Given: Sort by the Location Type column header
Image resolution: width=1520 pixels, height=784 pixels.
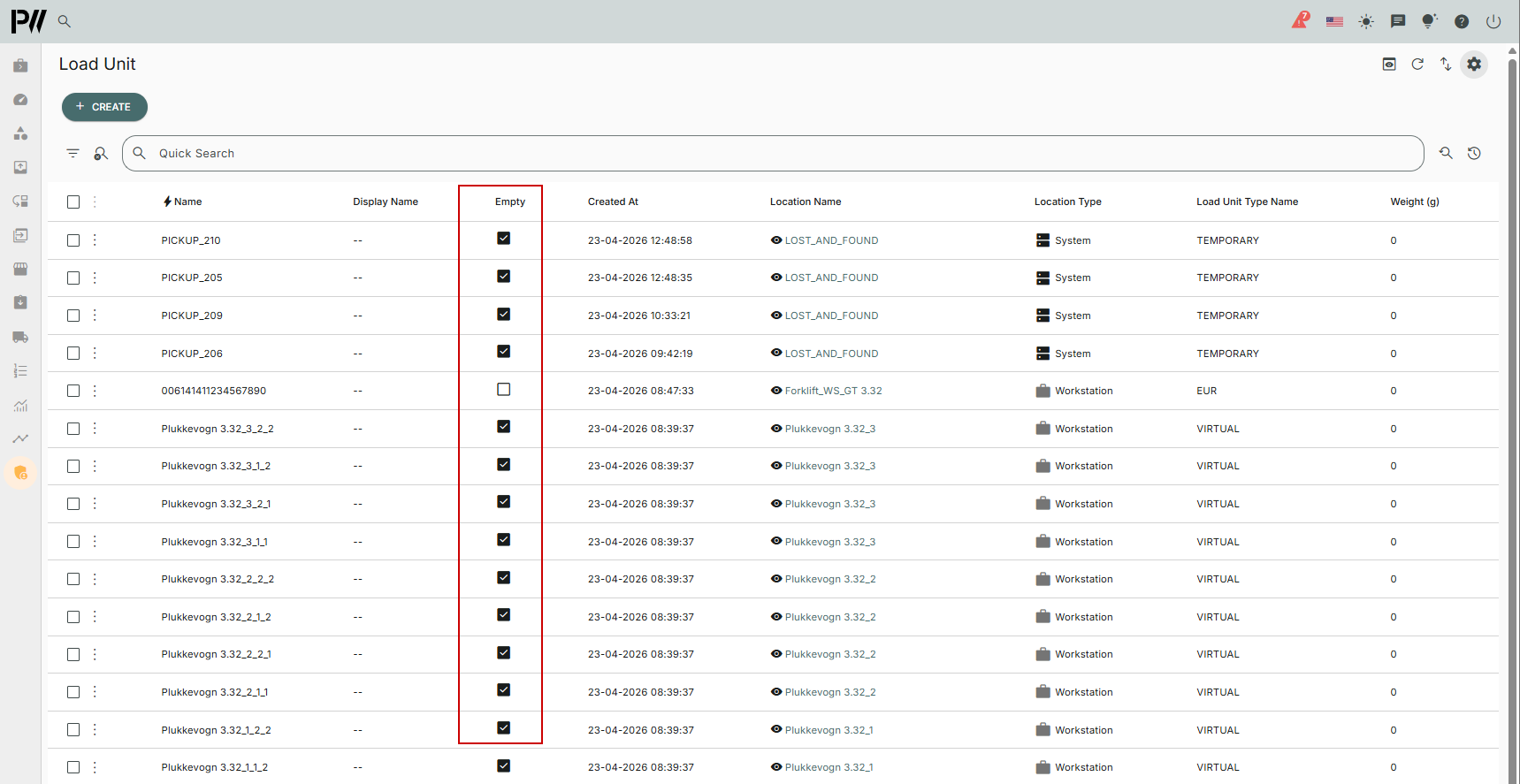Looking at the screenshot, I should click(1067, 202).
